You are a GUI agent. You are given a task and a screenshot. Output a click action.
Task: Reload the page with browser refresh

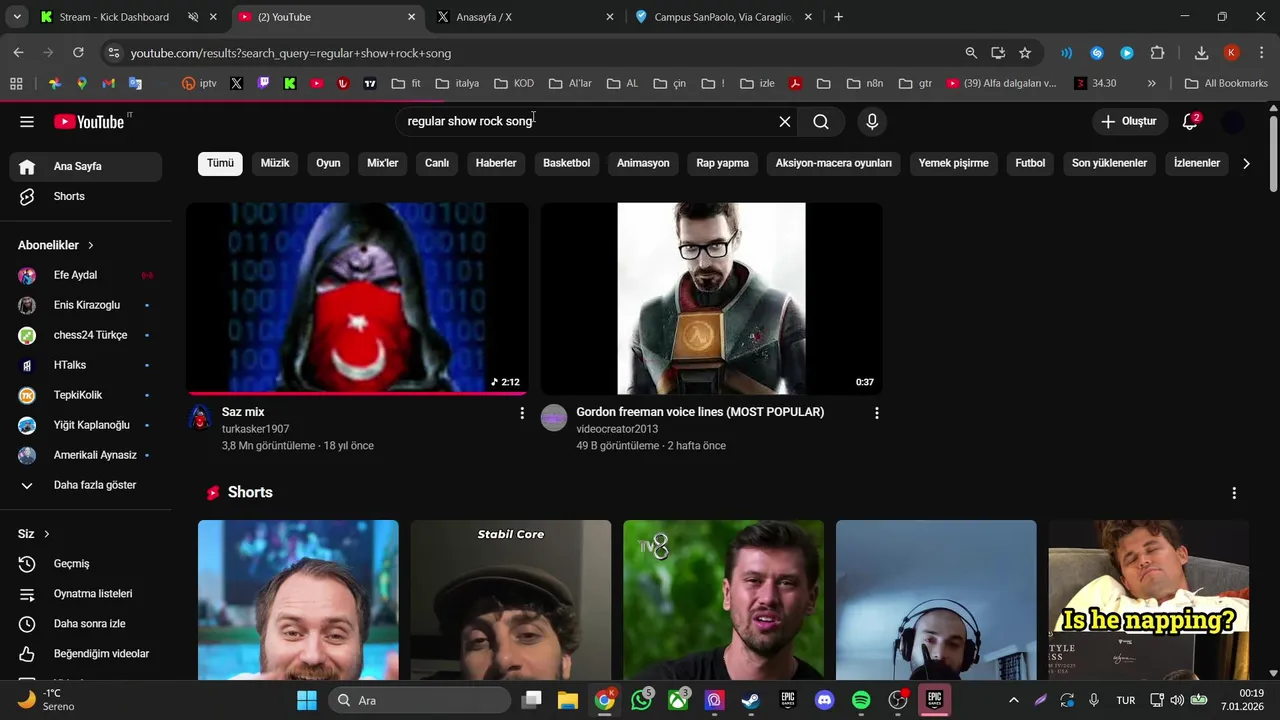pyautogui.click(x=78, y=53)
